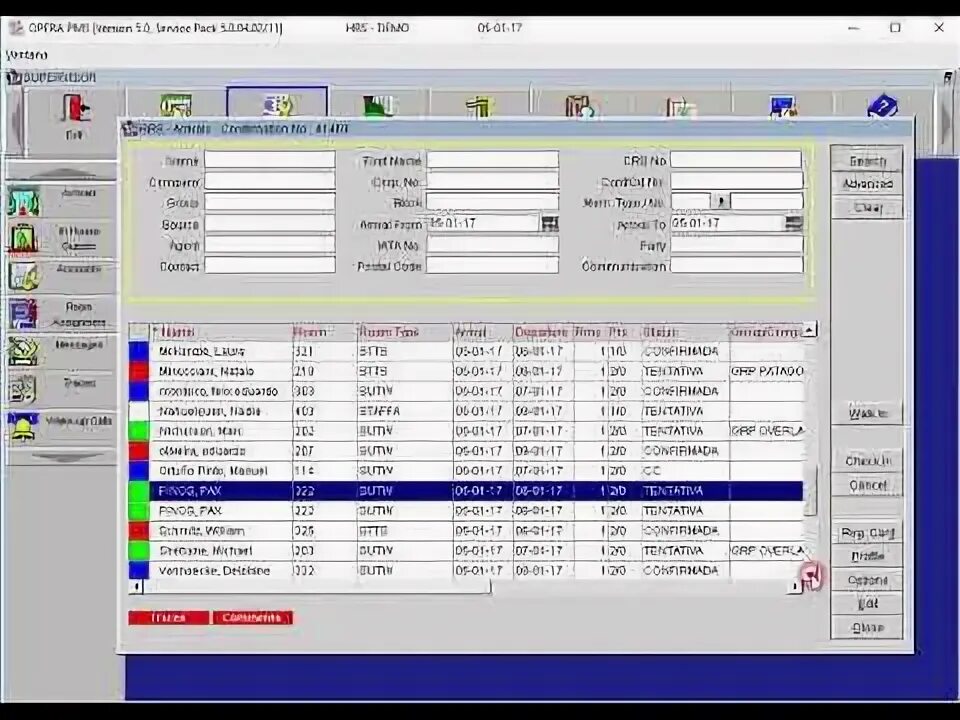
Task: Click the left arrow of the table's horizontal scrollbar
Action: tap(136, 587)
